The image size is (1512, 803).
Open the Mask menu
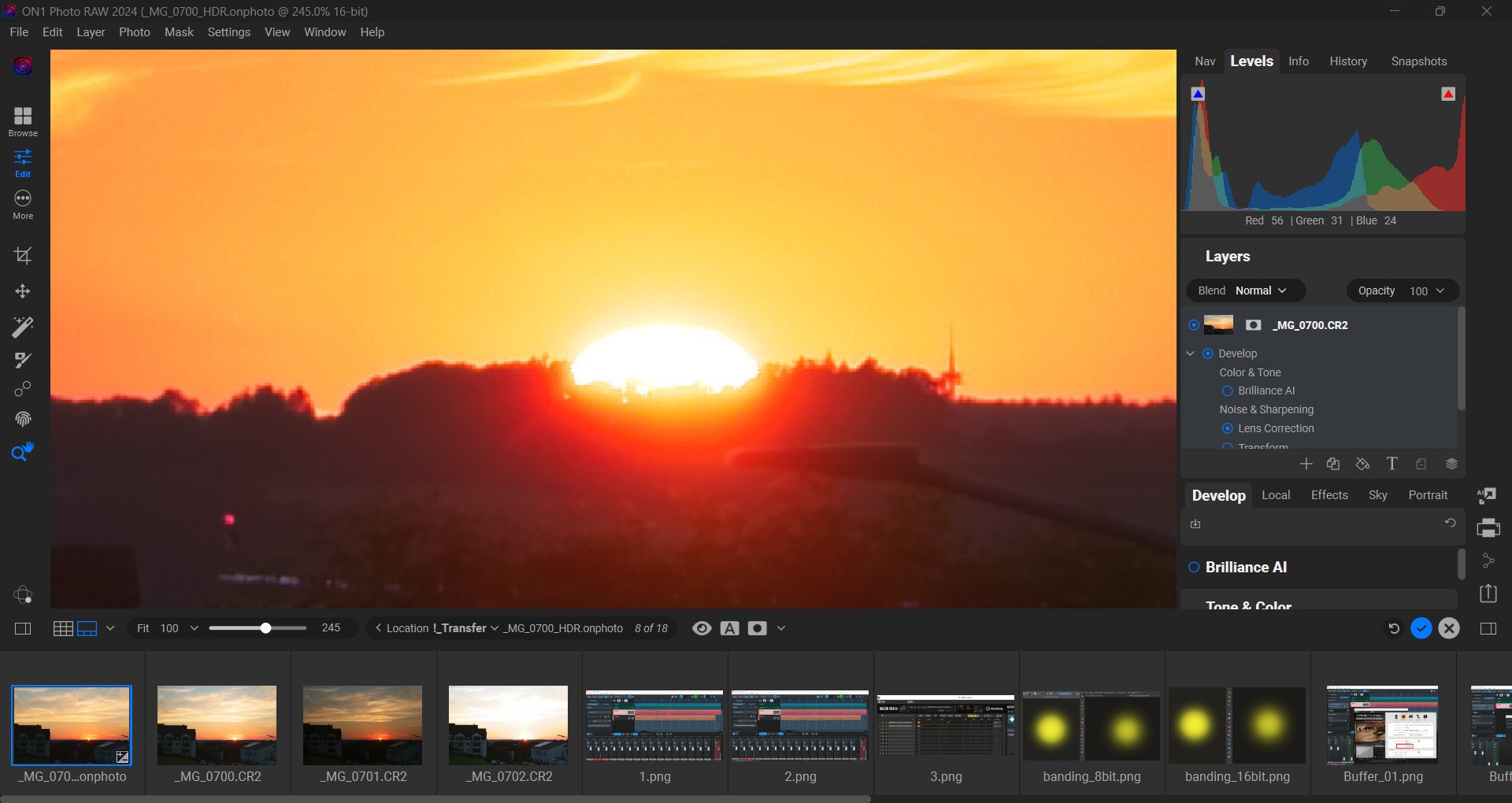click(x=179, y=32)
